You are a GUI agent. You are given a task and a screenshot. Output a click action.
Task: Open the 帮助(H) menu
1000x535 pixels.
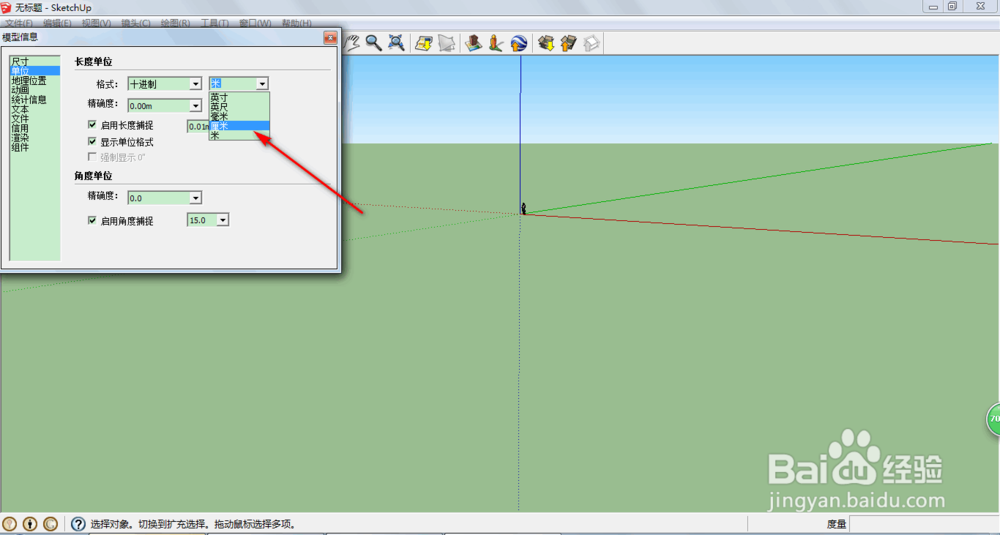[297, 24]
